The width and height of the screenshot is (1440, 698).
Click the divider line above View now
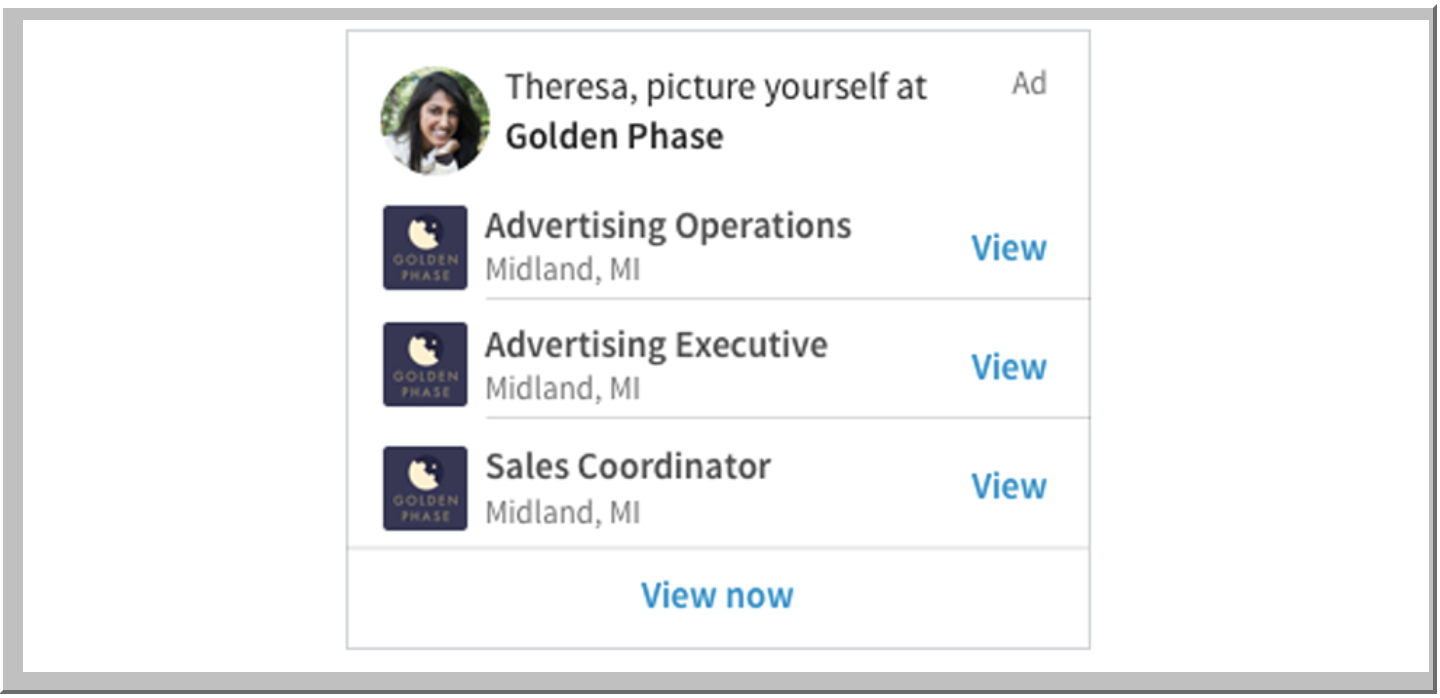click(718, 547)
